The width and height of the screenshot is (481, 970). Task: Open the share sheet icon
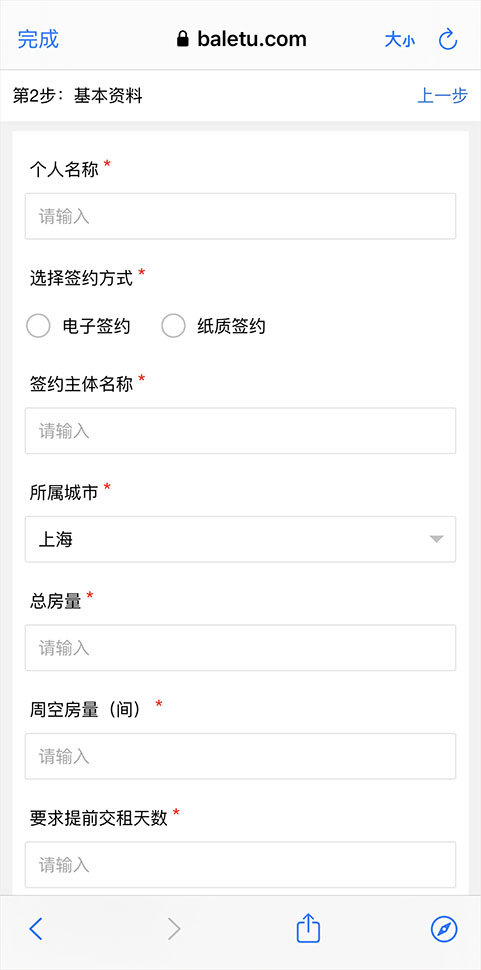pyautogui.click(x=308, y=928)
